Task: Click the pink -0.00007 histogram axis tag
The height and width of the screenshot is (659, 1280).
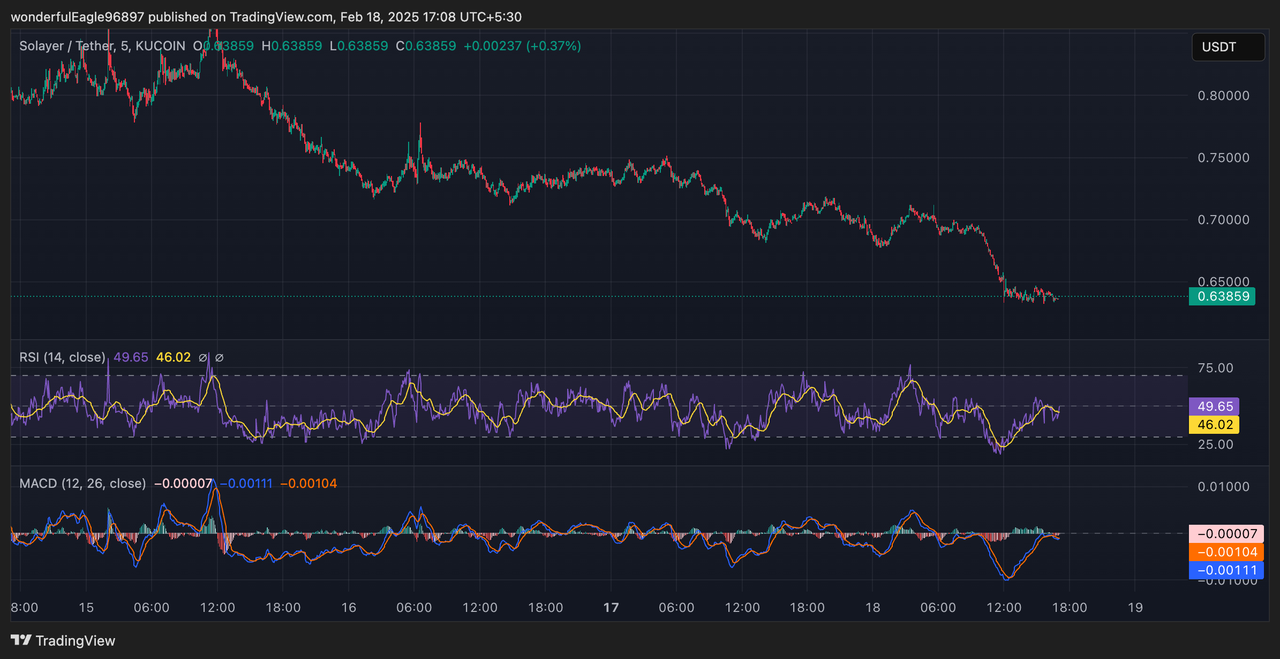Action: click(x=1226, y=534)
